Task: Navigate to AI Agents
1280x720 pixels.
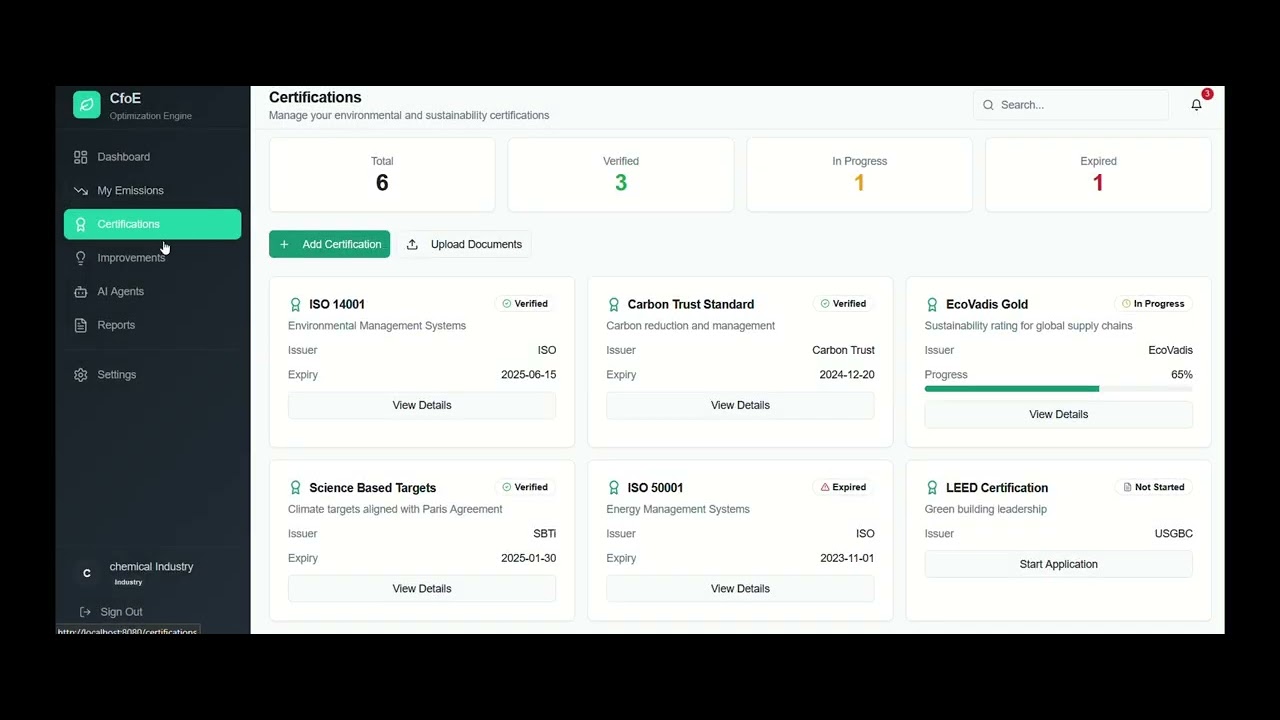Action: click(152, 291)
